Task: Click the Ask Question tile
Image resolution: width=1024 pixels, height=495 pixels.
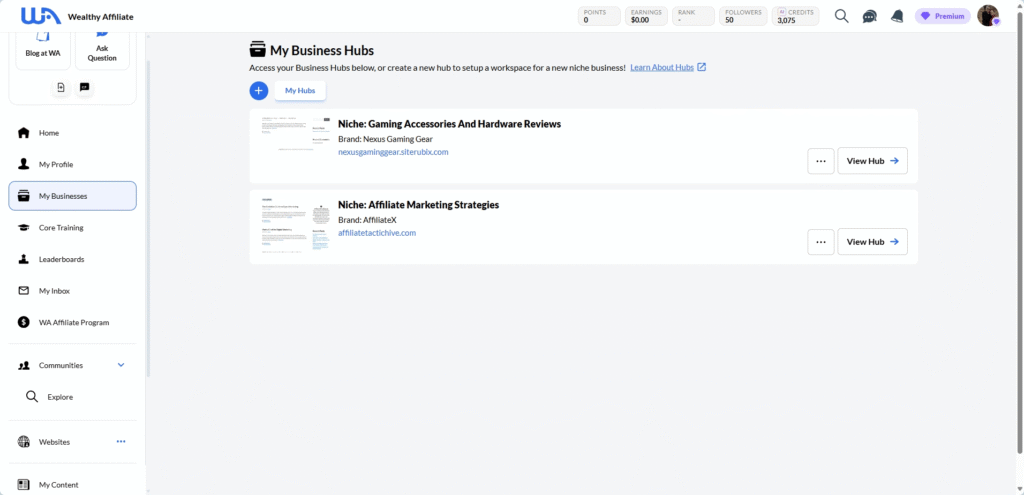Action: pos(102,49)
